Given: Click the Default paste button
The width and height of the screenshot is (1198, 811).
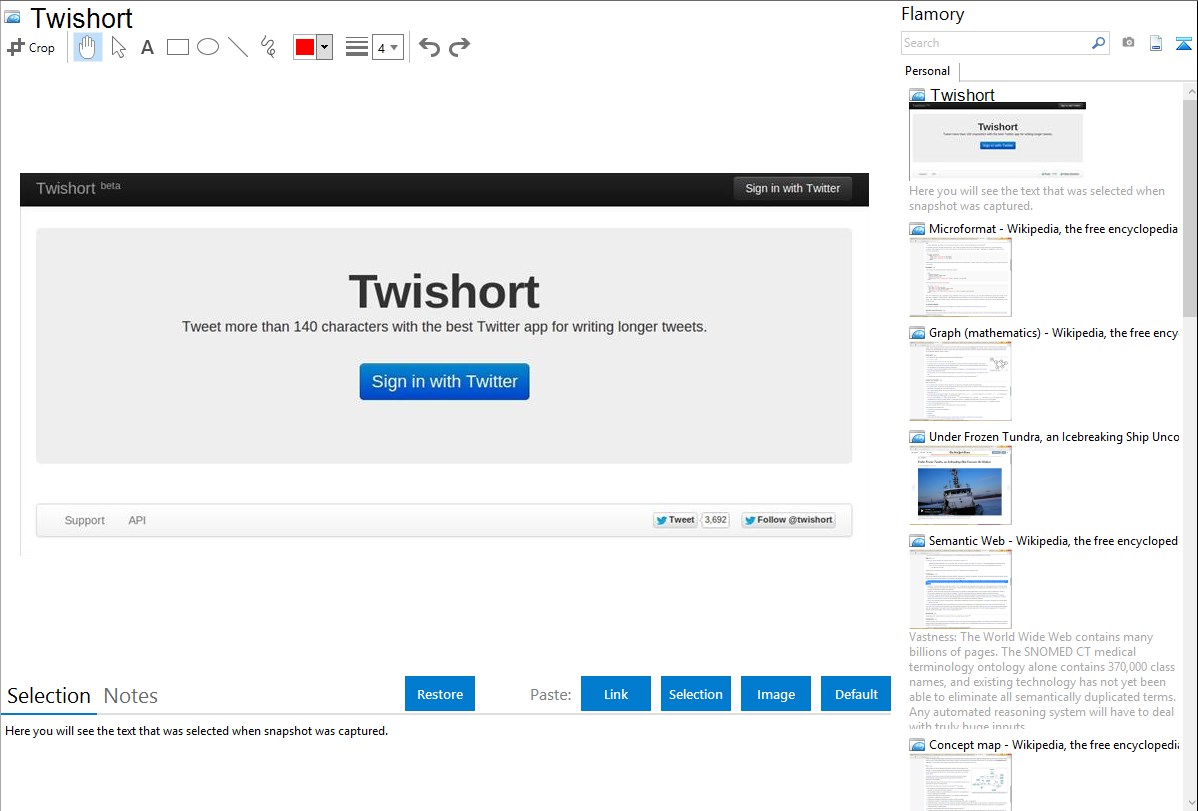Looking at the screenshot, I should coord(856,694).
